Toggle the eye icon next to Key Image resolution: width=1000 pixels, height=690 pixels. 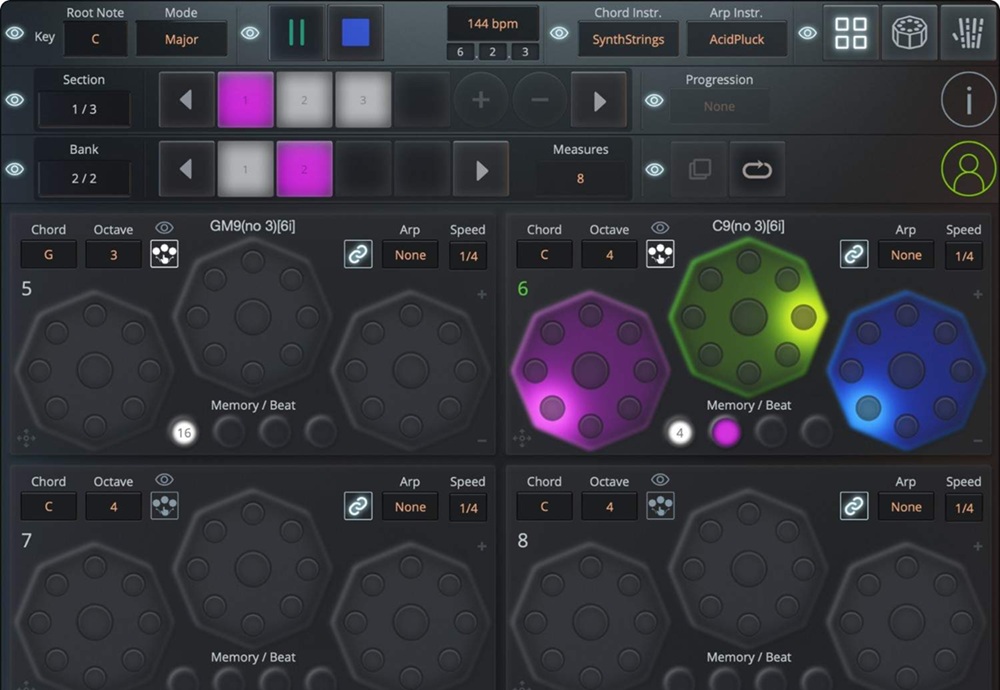[x=13, y=32]
